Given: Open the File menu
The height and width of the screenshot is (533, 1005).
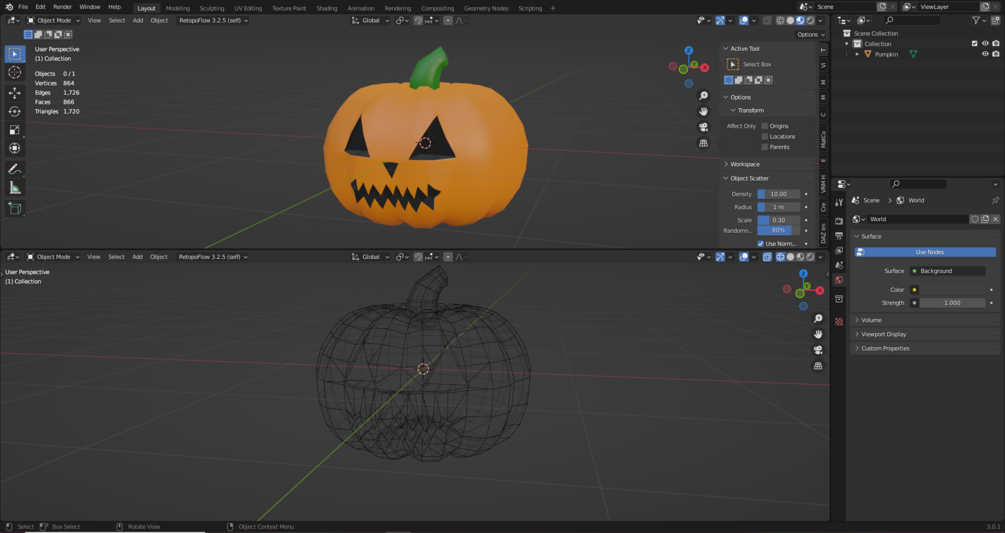Looking at the screenshot, I should click(23, 6).
